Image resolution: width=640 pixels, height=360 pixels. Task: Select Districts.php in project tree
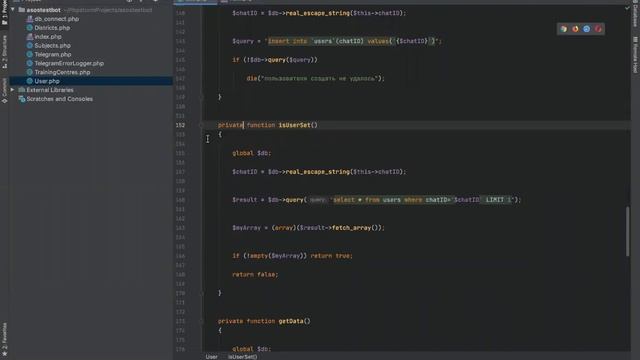(x=52, y=28)
